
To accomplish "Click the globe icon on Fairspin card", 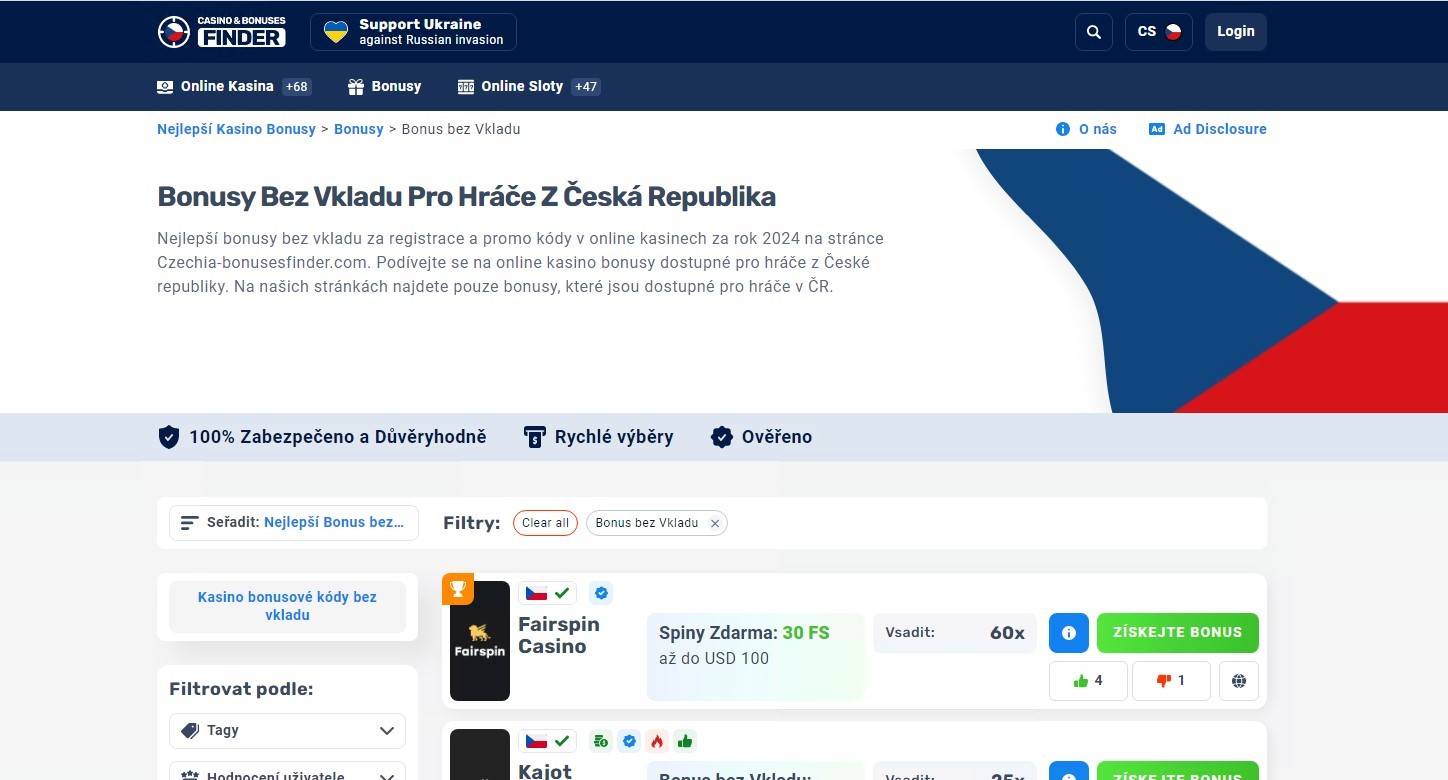I will (1239, 681).
